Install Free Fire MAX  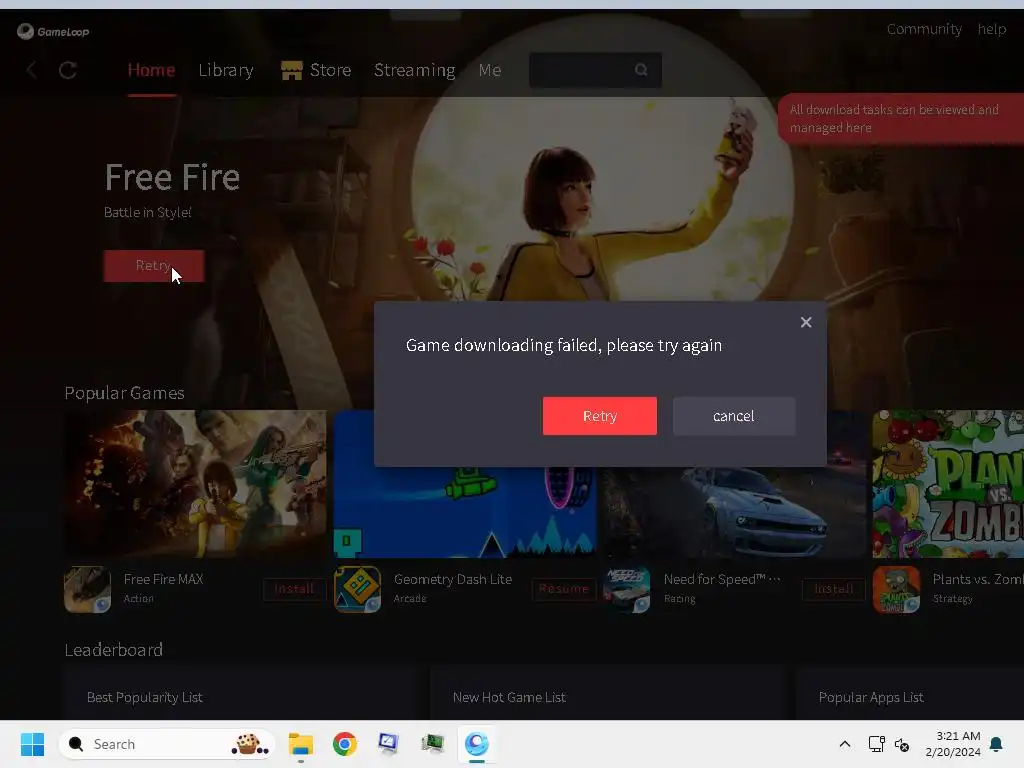294,589
